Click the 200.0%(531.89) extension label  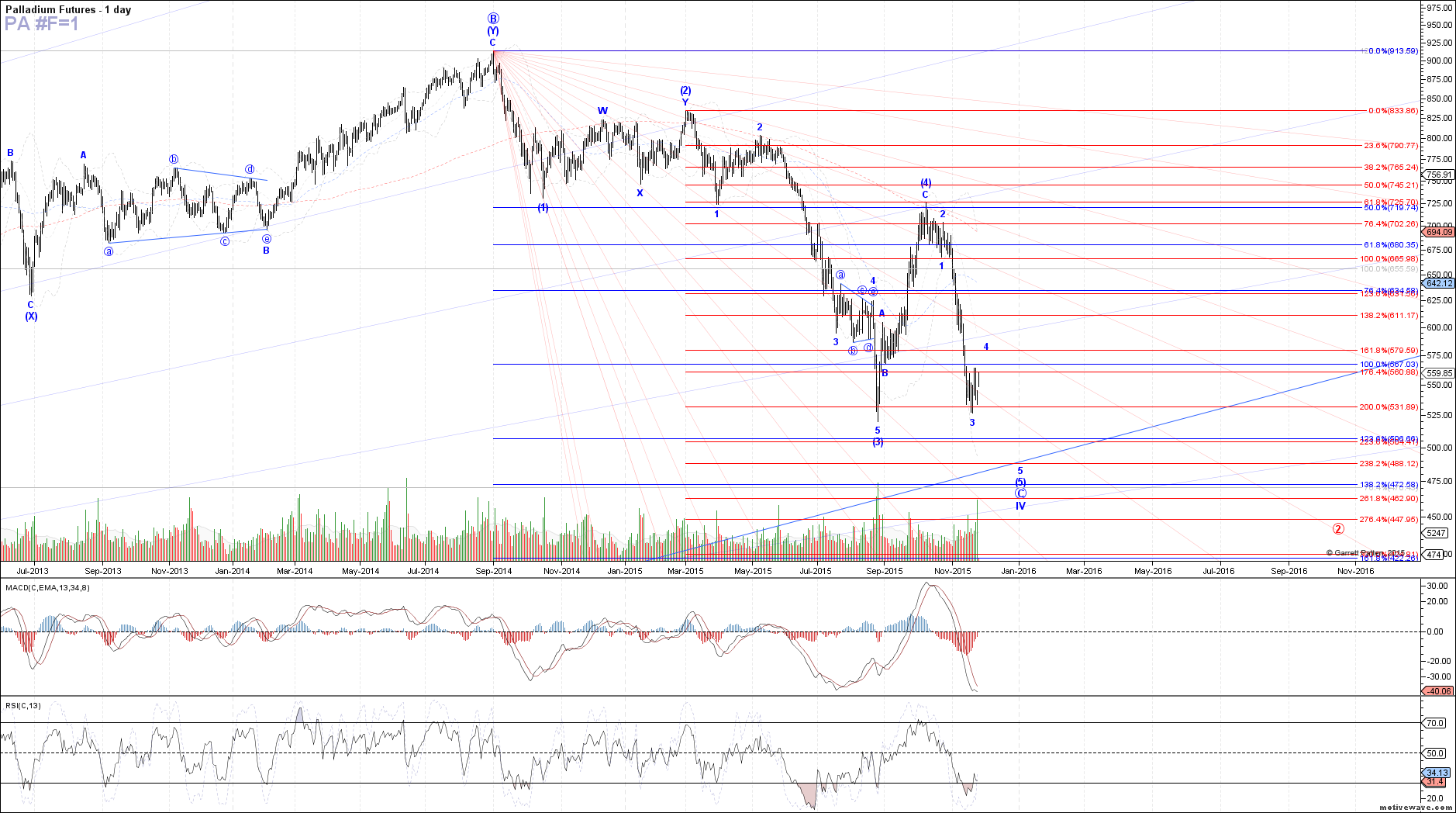(1389, 407)
